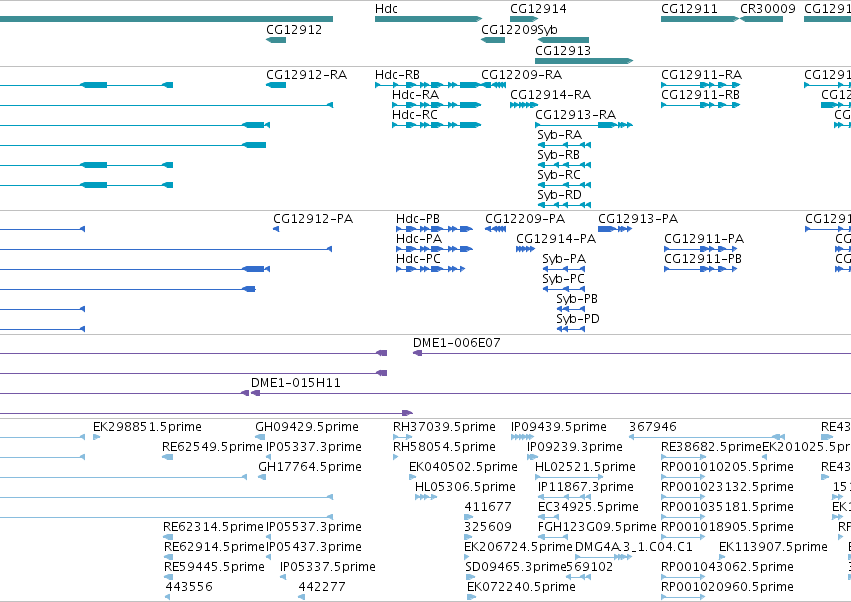Click the CG12913-RA transcript label
The width and height of the screenshot is (851, 602).
(575, 115)
